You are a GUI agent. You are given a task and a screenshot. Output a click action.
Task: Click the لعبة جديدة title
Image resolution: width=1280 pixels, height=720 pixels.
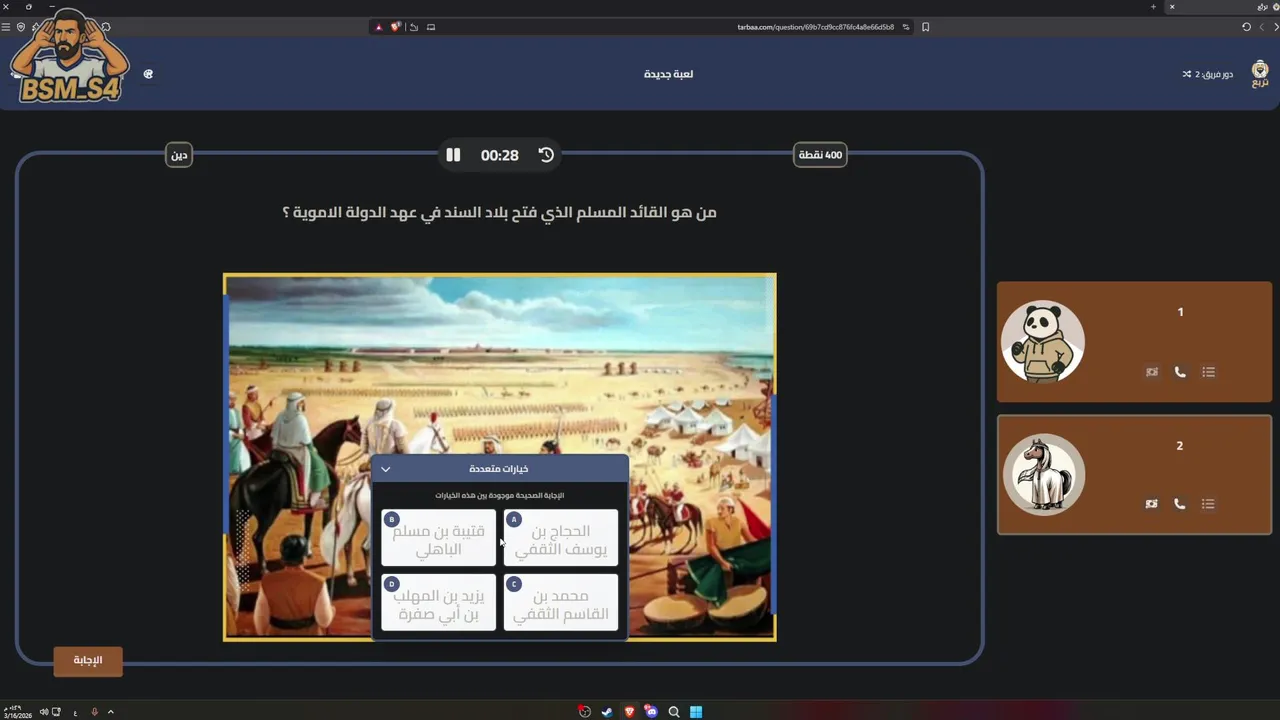pyautogui.click(x=669, y=74)
